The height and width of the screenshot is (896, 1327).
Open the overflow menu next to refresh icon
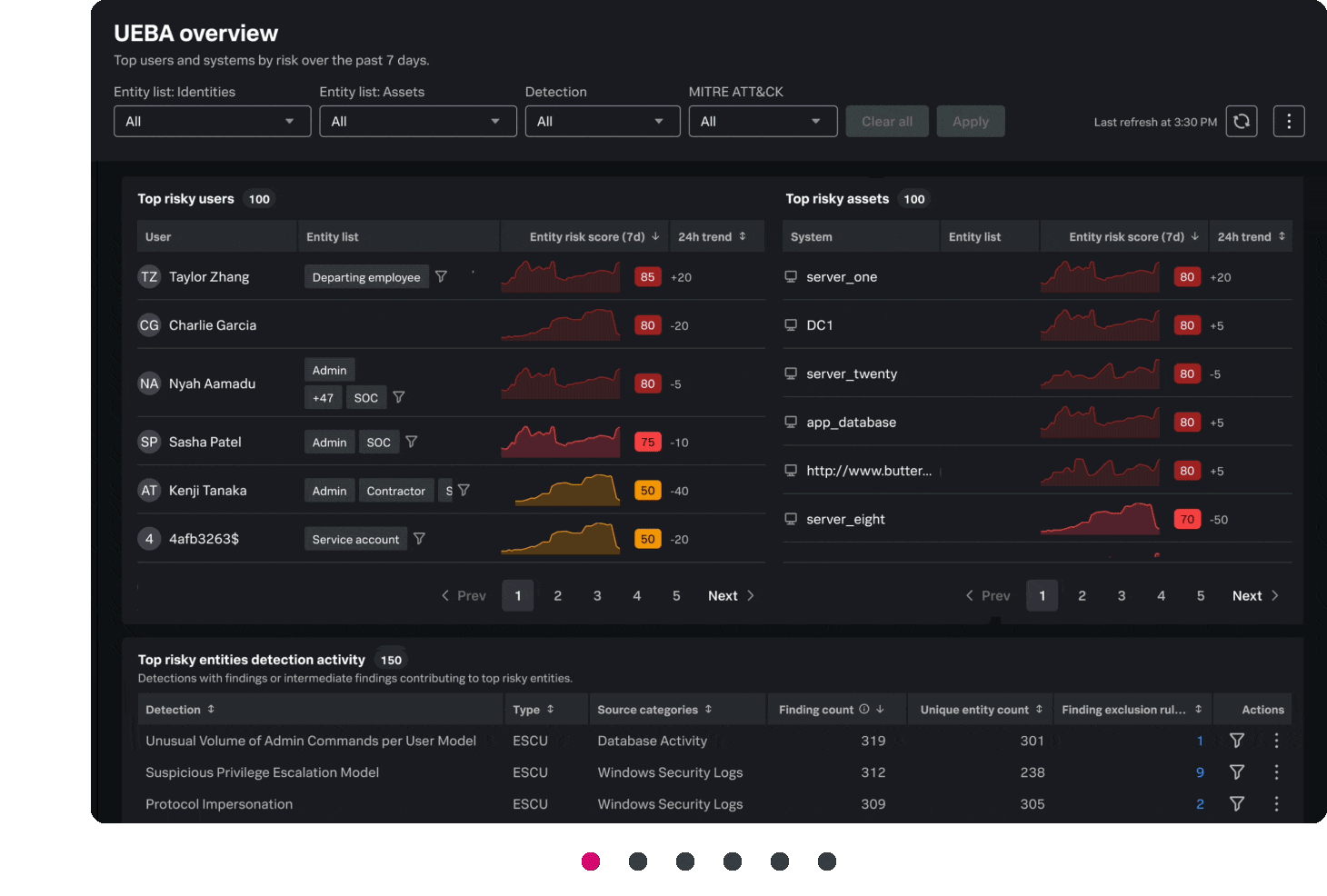pos(1289,121)
